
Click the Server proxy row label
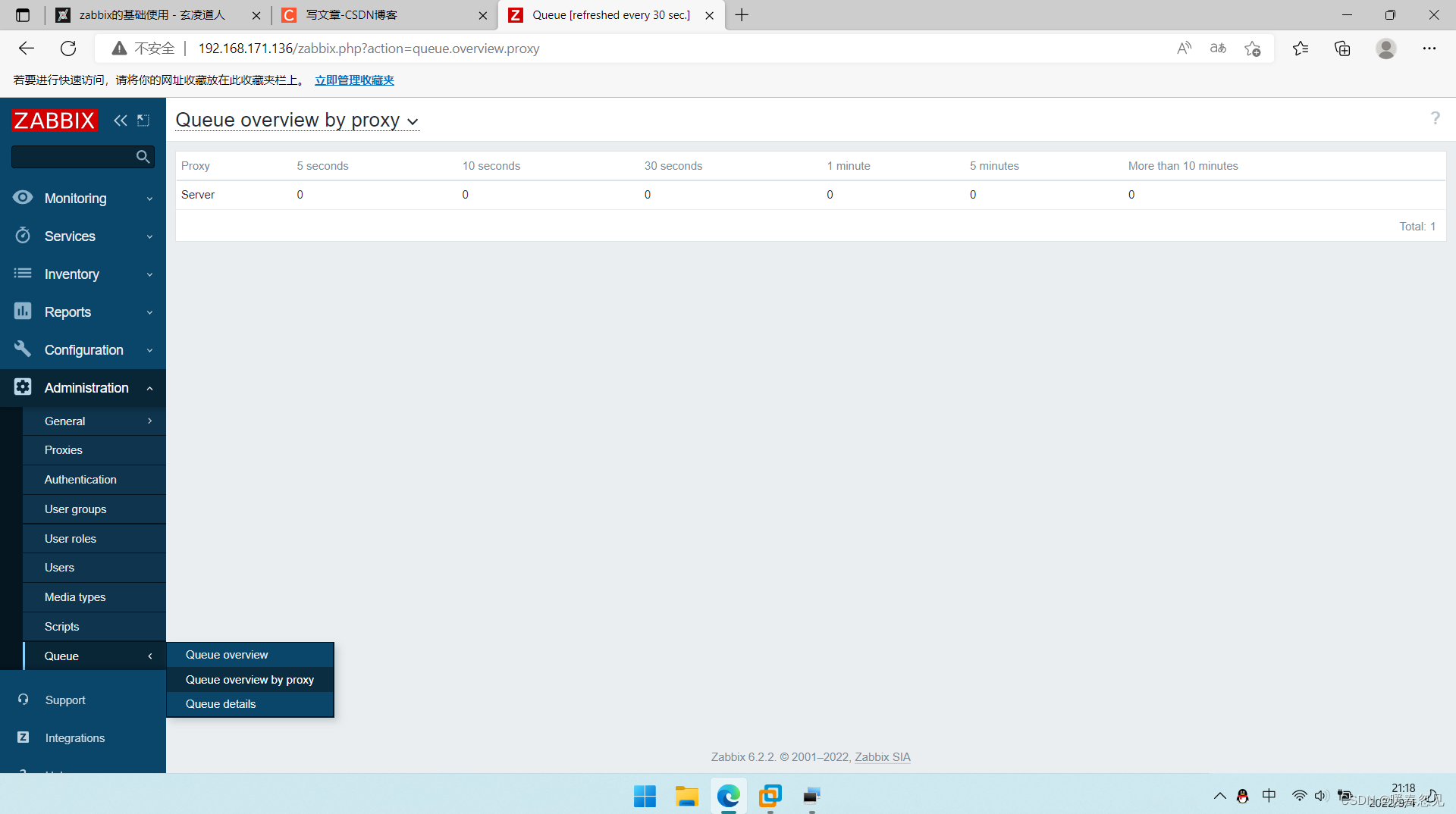pyautogui.click(x=198, y=195)
